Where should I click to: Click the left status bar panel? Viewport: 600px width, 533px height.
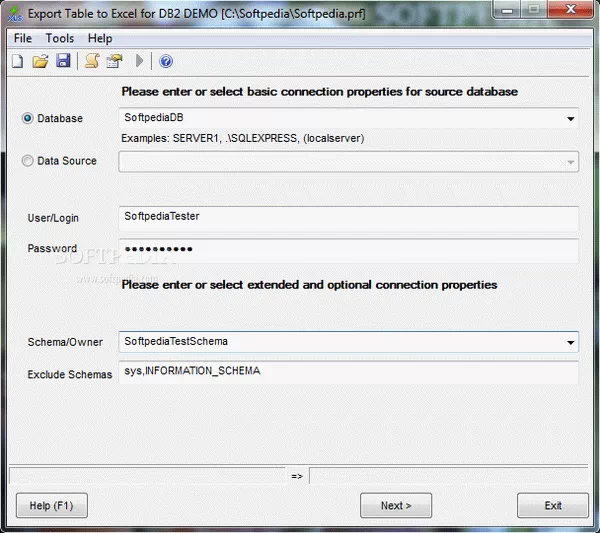click(x=147, y=476)
